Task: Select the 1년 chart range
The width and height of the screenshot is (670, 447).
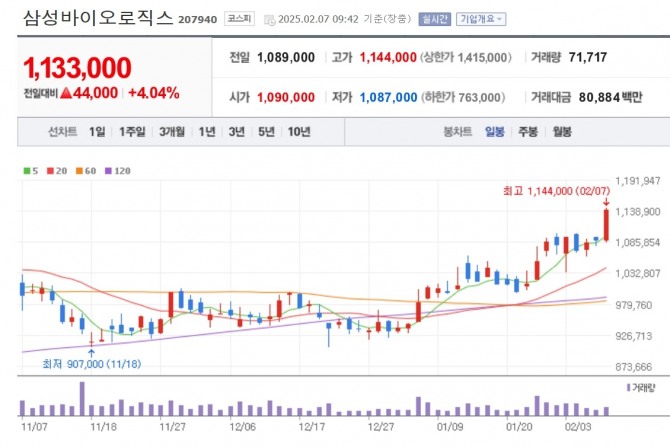Action: [206, 131]
